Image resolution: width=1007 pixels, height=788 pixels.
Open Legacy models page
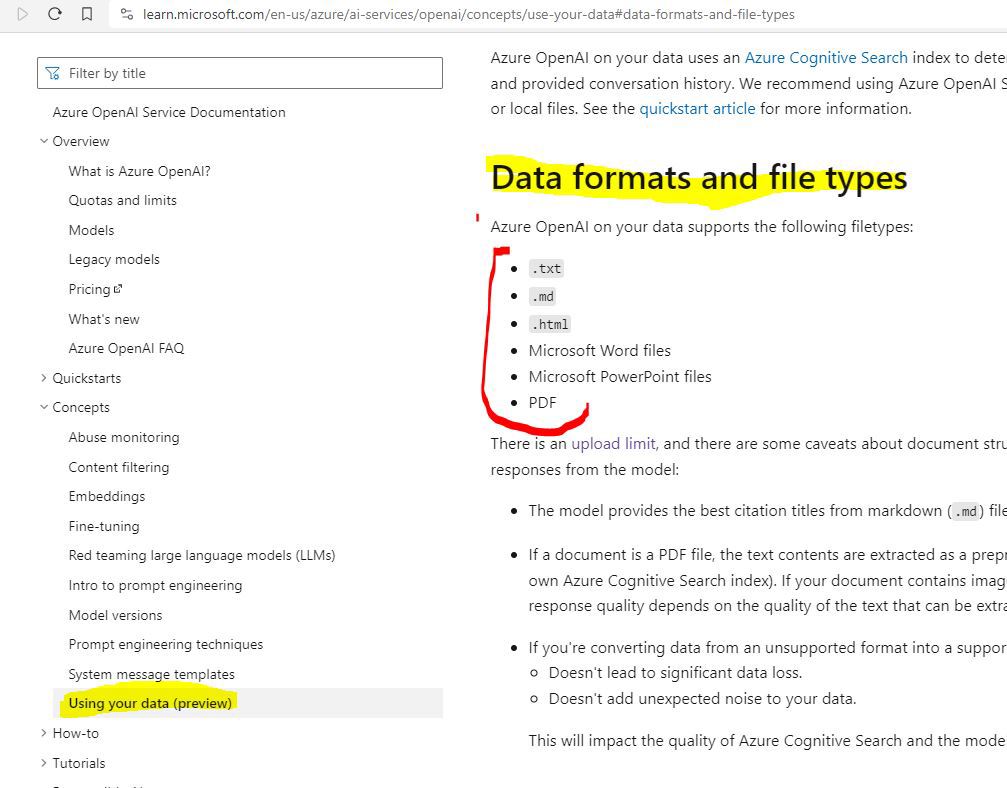tap(114, 259)
